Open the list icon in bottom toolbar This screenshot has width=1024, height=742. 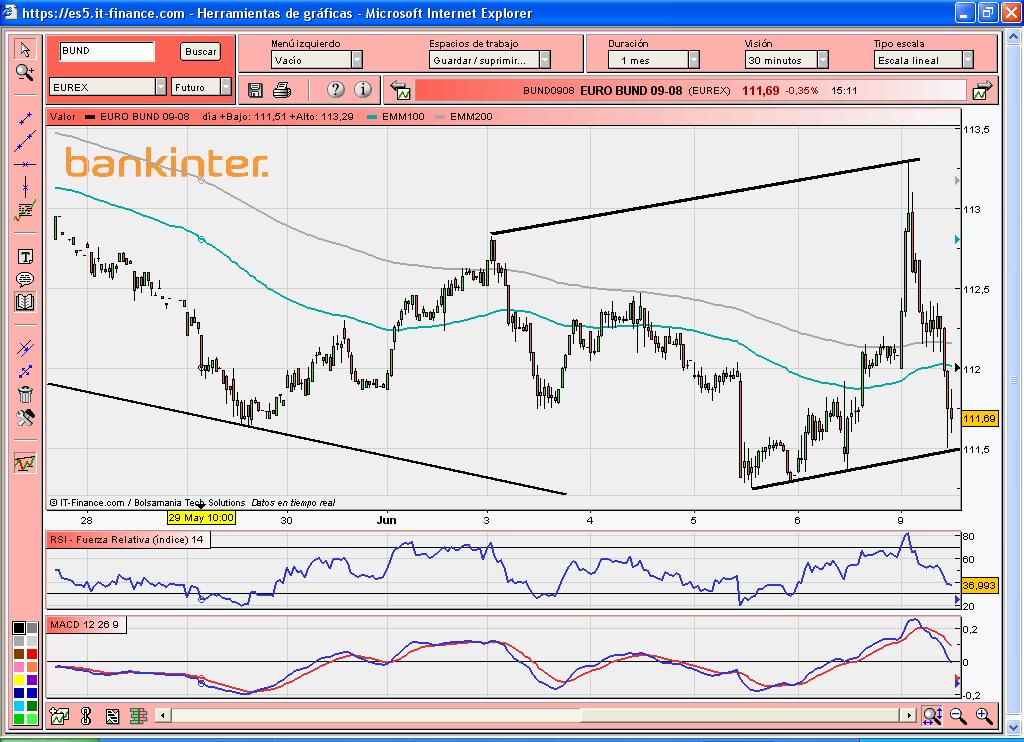112,717
